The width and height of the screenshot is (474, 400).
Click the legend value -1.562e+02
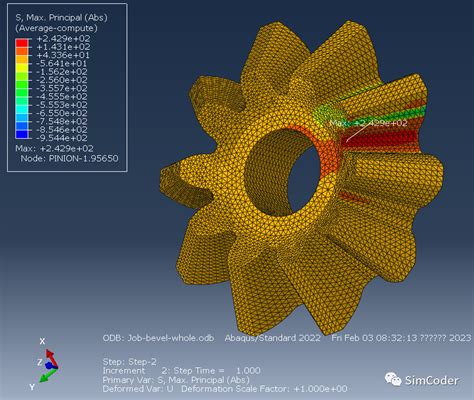pyautogui.click(x=62, y=72)
